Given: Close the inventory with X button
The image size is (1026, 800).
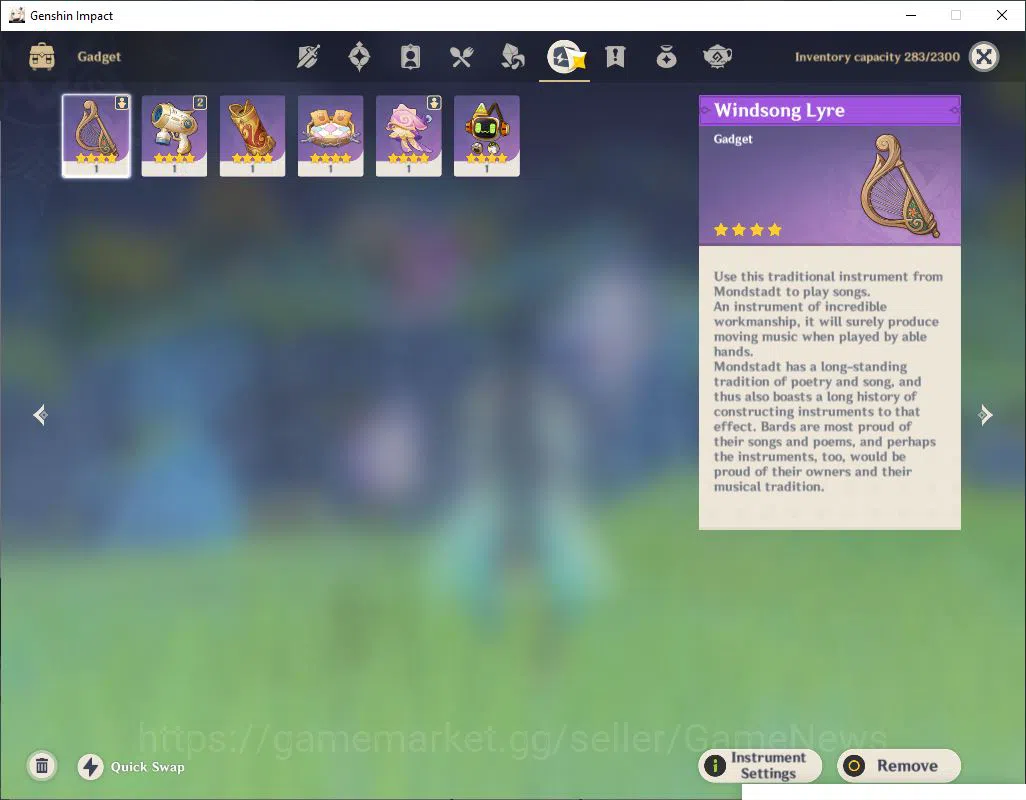Looking at the screenshot, I should [983, 57].
